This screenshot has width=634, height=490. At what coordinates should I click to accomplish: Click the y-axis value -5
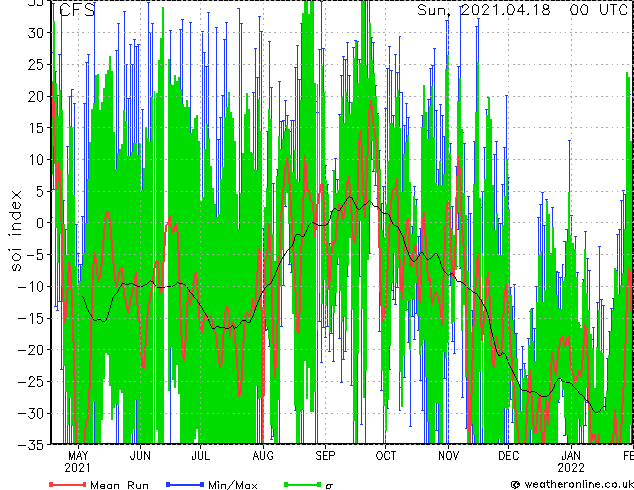(35, 255)
